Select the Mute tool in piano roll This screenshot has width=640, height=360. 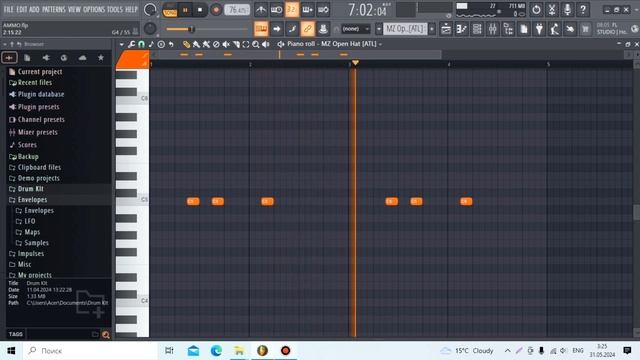click(x=226, y=44)
